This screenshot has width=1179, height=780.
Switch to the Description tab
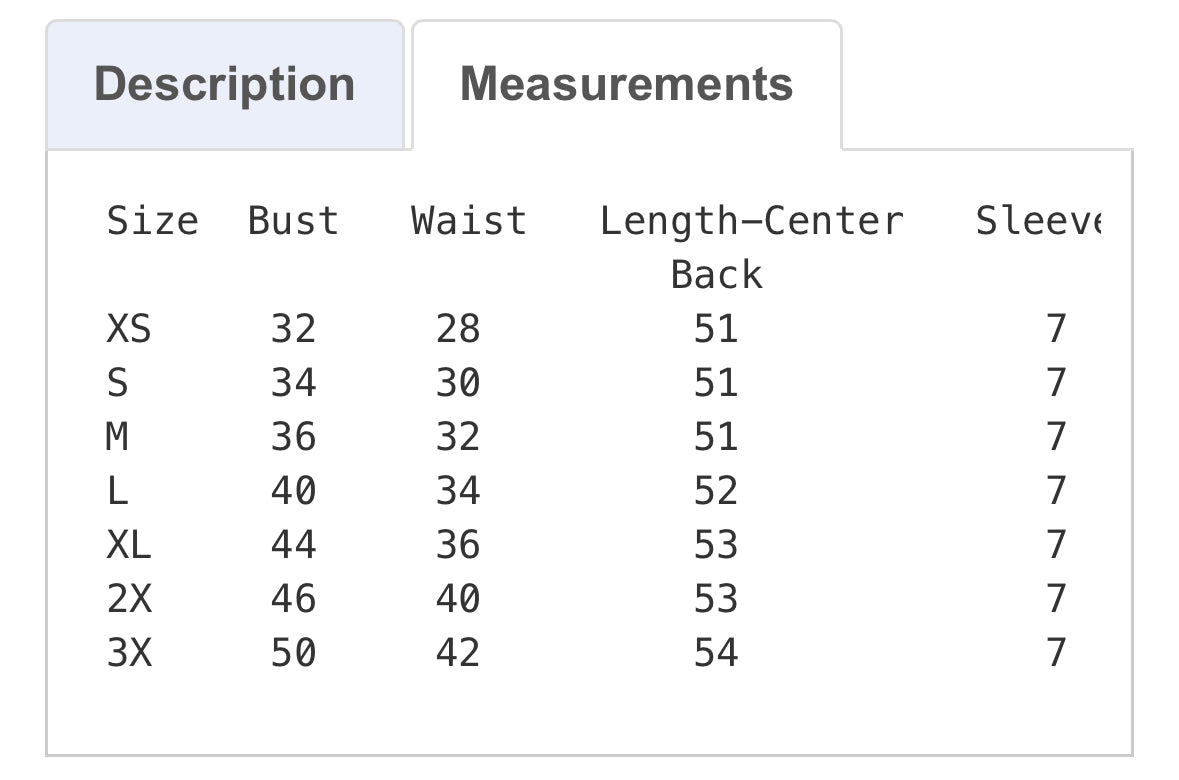[224, 84]
